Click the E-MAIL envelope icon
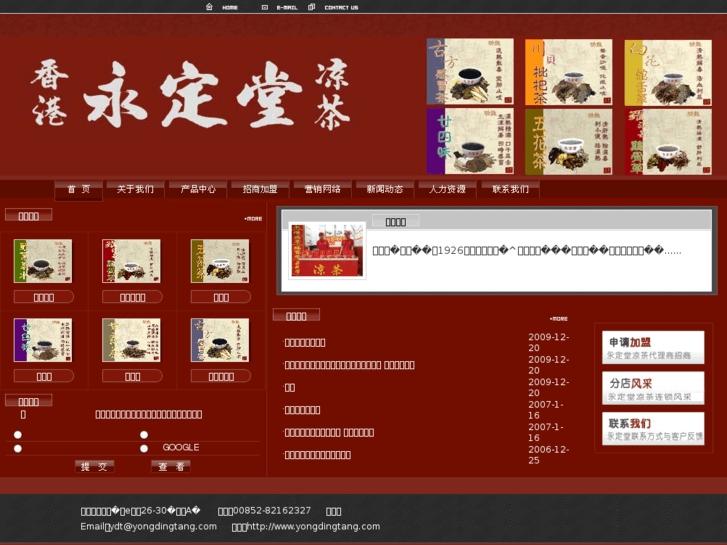This screenshot has width=727, height=545. [x=265, y=7]
